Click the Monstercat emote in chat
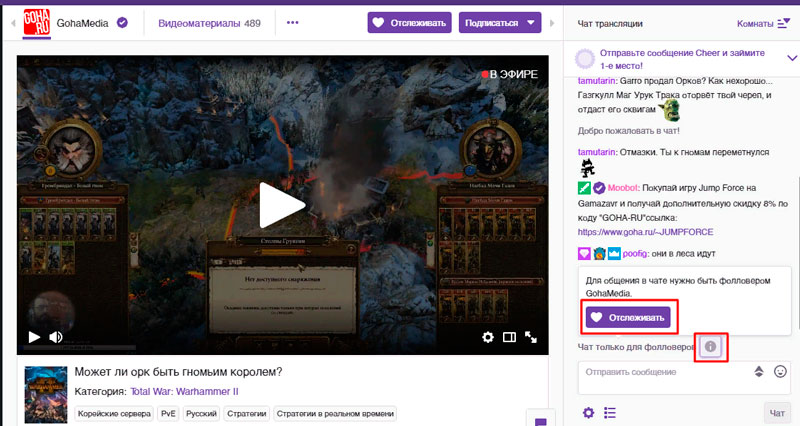 coord(588,168)
